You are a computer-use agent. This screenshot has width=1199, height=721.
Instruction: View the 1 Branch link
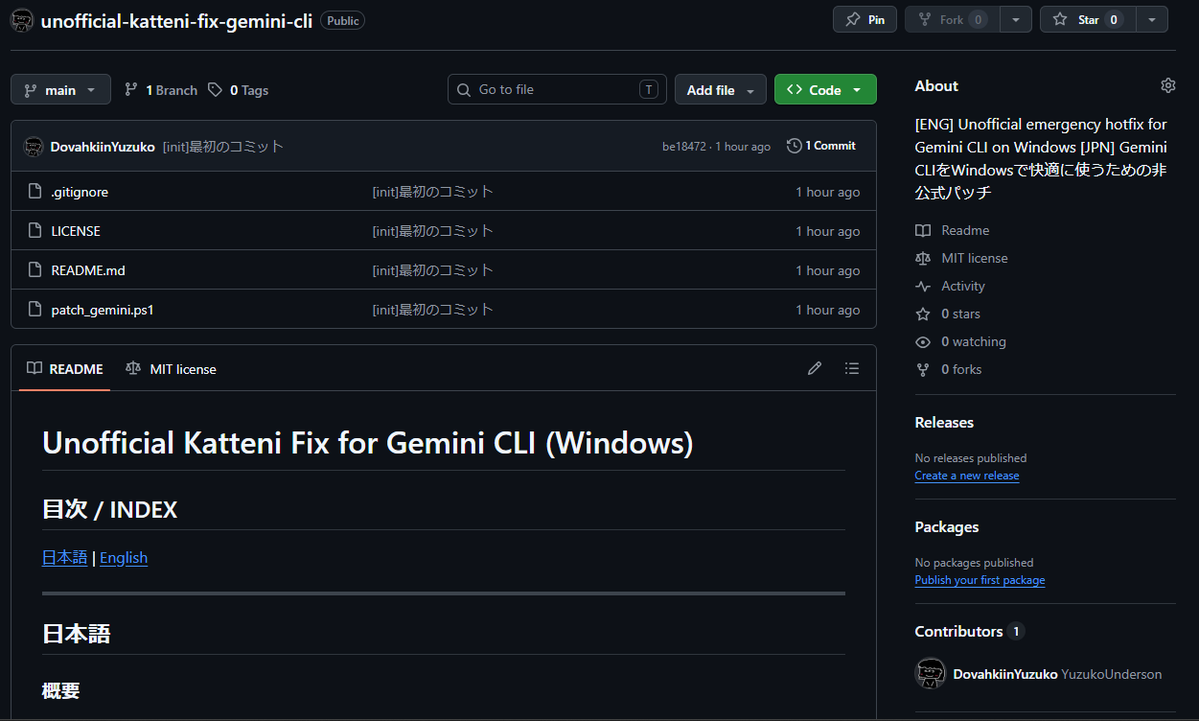tap(161, 90)
